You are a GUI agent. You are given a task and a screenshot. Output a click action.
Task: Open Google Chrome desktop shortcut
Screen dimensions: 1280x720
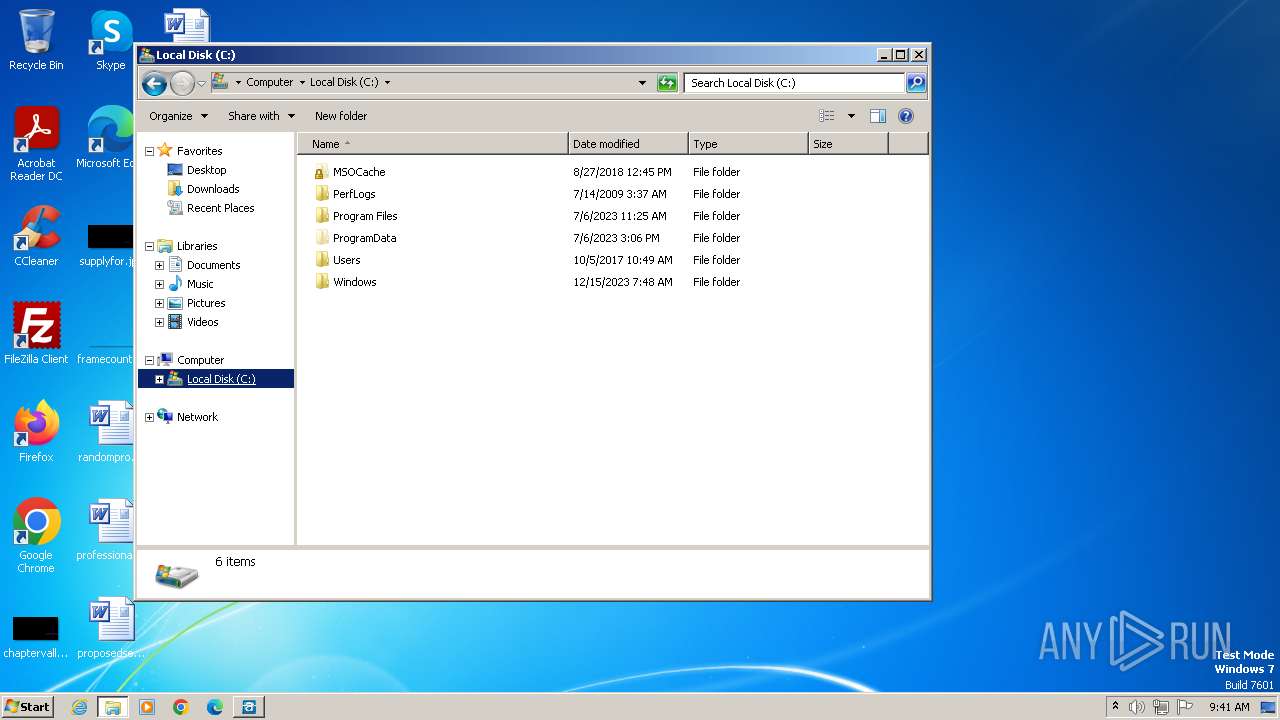point(36,535)
